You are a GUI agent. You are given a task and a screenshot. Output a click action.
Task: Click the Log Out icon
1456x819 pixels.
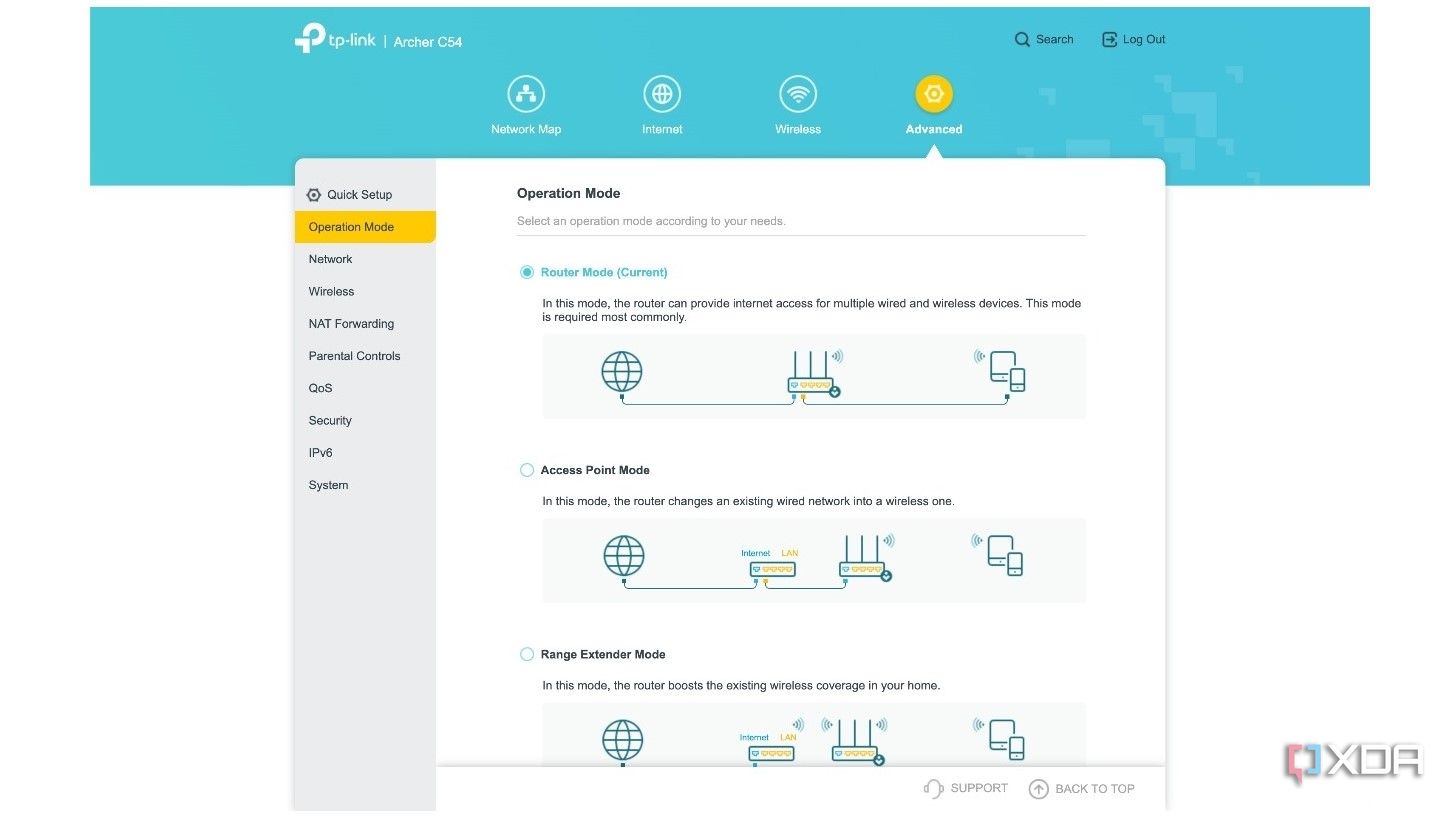(x=1109, y=40)
